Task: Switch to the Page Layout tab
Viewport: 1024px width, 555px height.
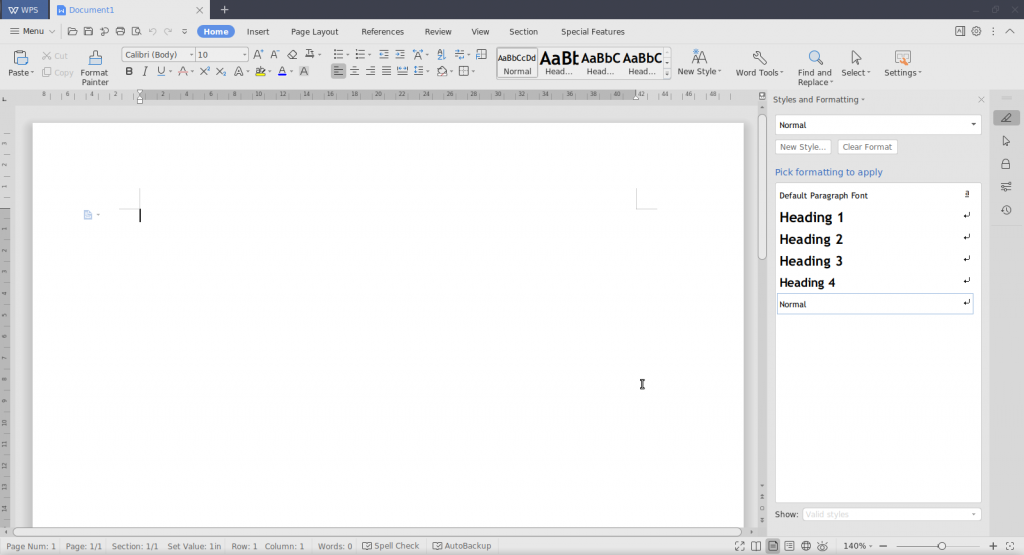Action: 315,31
